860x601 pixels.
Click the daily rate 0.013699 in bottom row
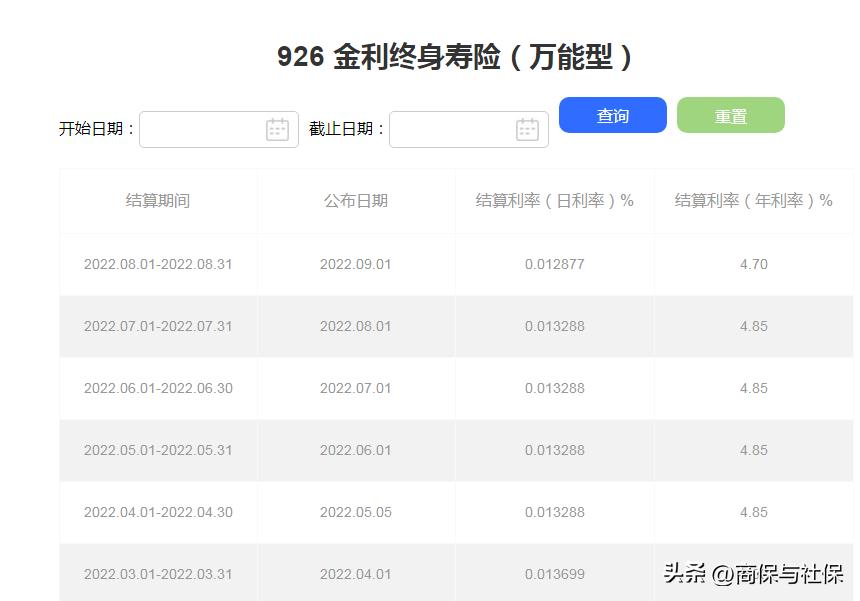[553, 573]
